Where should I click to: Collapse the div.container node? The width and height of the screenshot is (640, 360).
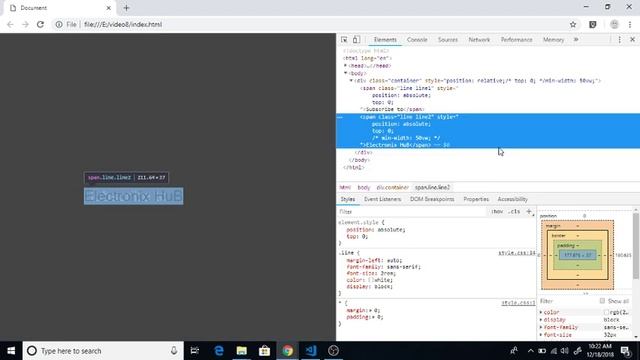click(351, 80)
